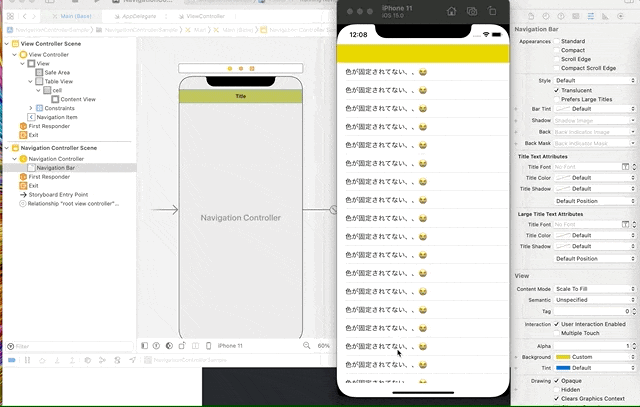The height and width of the screenshot is (407, 640).
Task: Step into in the debug bar
Action: [x=57, y=360]
